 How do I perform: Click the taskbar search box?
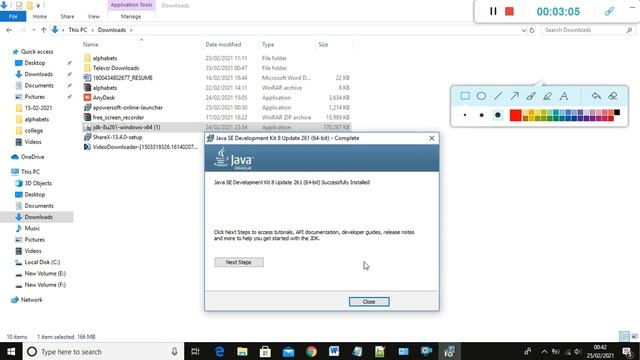pyautogui.click(x=103, y=351)
